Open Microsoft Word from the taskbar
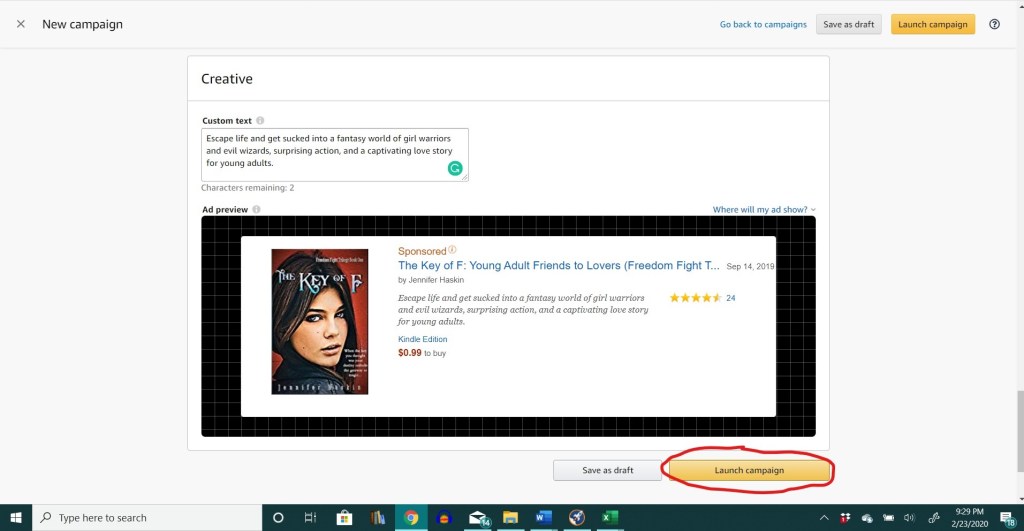This screenshot has width=1024, height=531. pos(543,517)
